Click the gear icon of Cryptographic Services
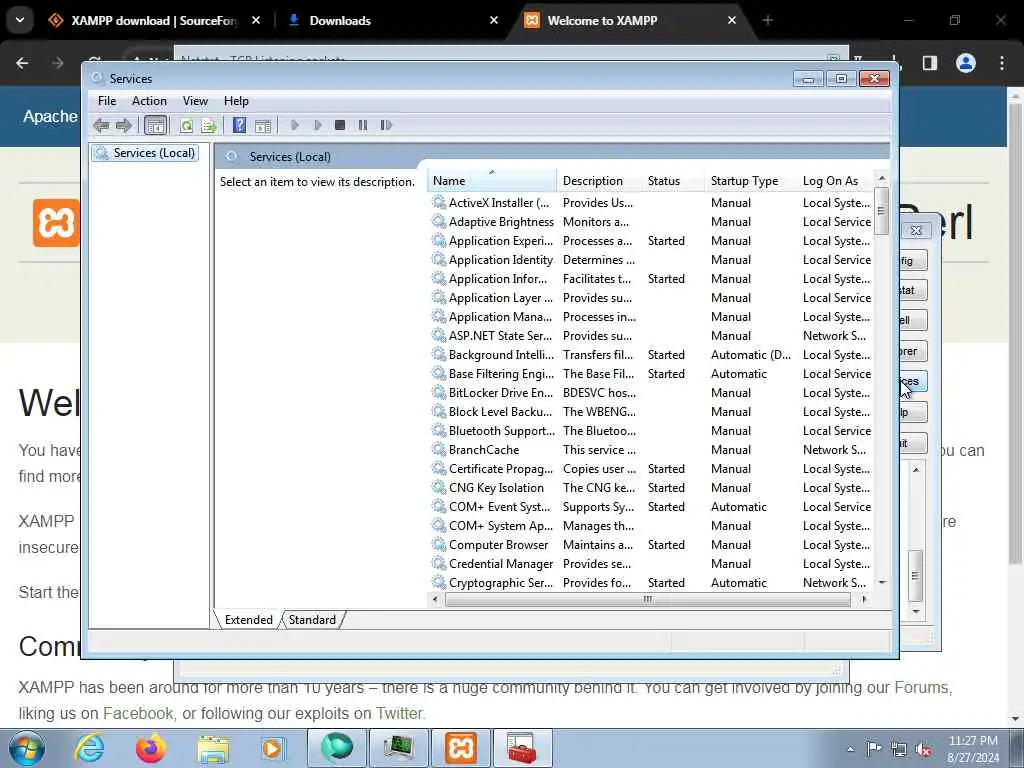This screenshot has height=768, width=1024. 439,582
